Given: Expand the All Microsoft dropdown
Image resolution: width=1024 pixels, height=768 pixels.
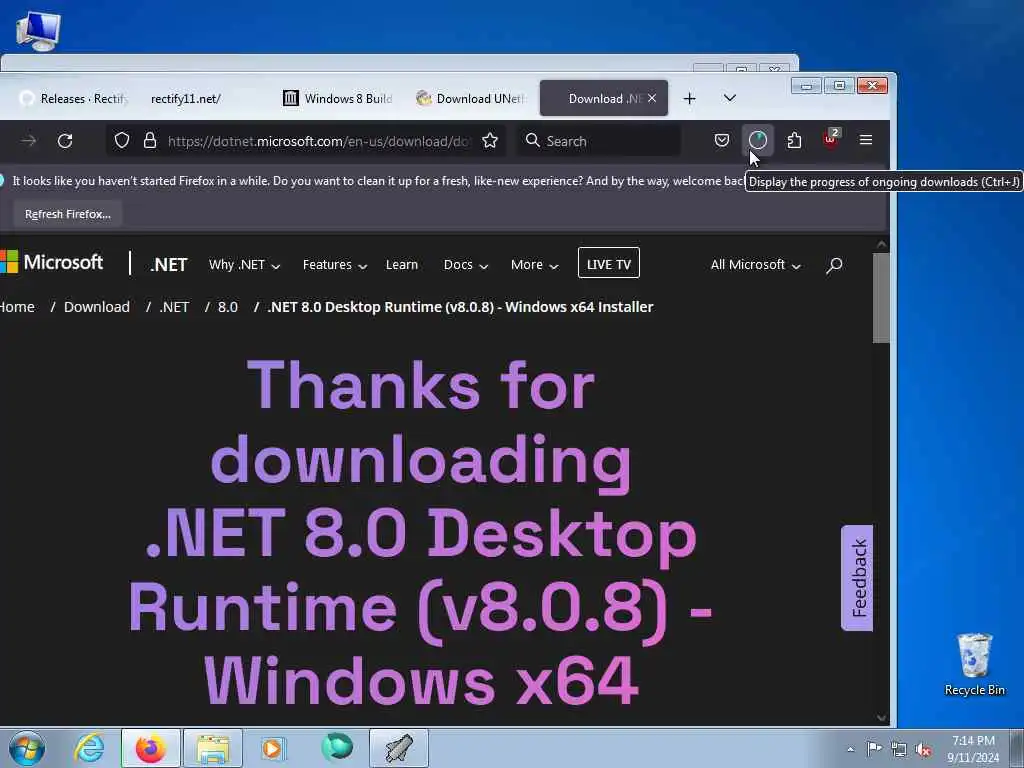Looking at the screenshot, I should pos(756,264).
